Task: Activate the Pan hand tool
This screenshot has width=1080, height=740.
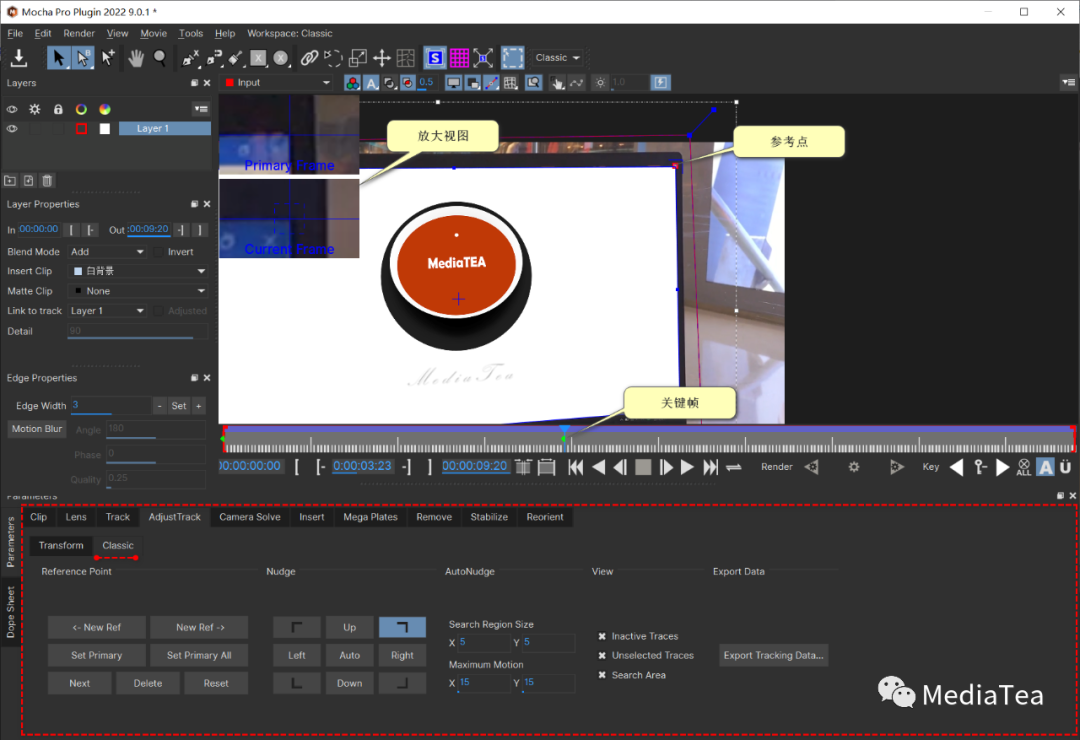Action: [x=136, y=58]
